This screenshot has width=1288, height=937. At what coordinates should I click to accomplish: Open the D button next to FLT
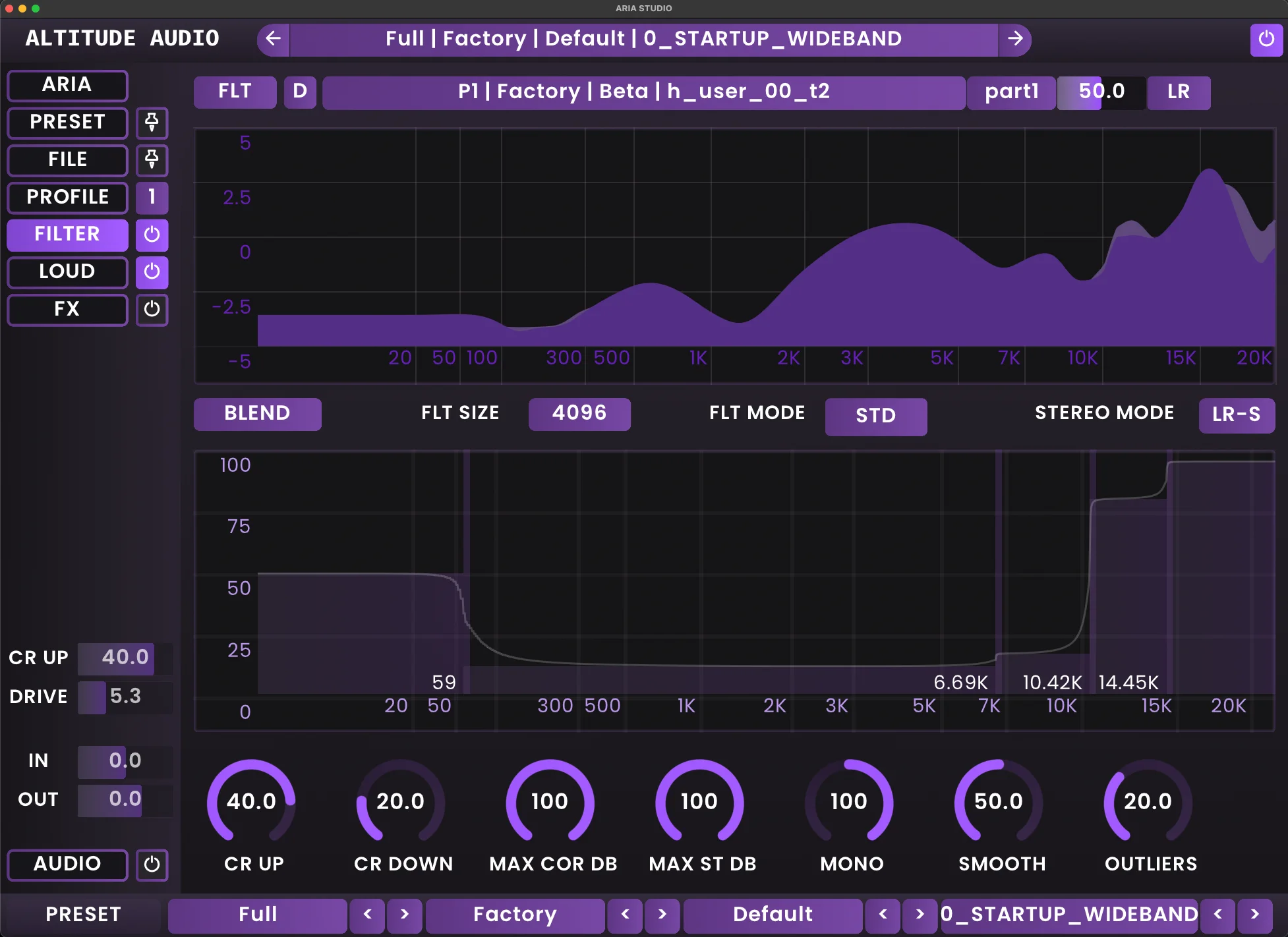pyautogui.click(x=300, y=92)
